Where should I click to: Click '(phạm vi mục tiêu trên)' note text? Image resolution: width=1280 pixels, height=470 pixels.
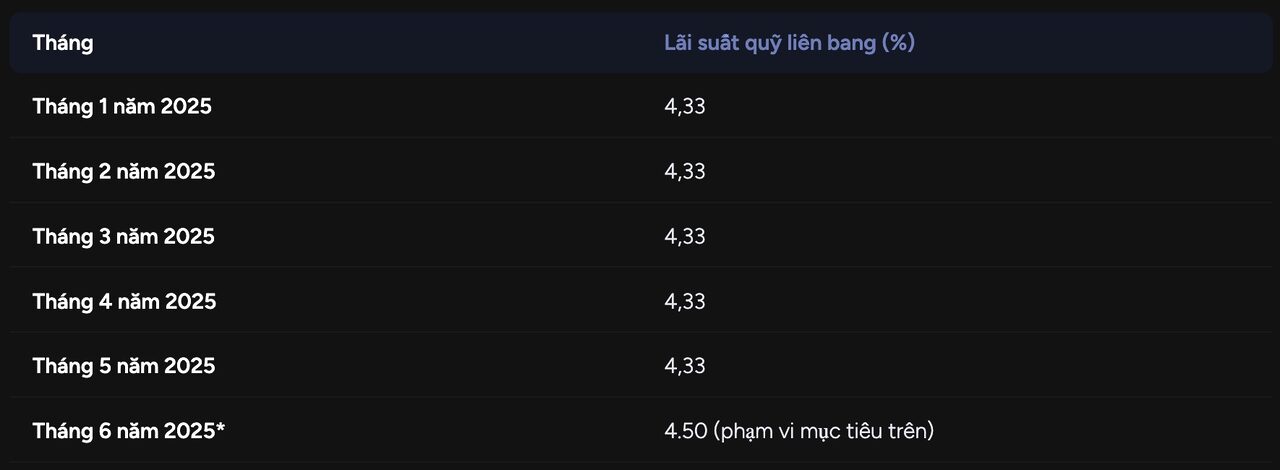[x=825, y=431]
